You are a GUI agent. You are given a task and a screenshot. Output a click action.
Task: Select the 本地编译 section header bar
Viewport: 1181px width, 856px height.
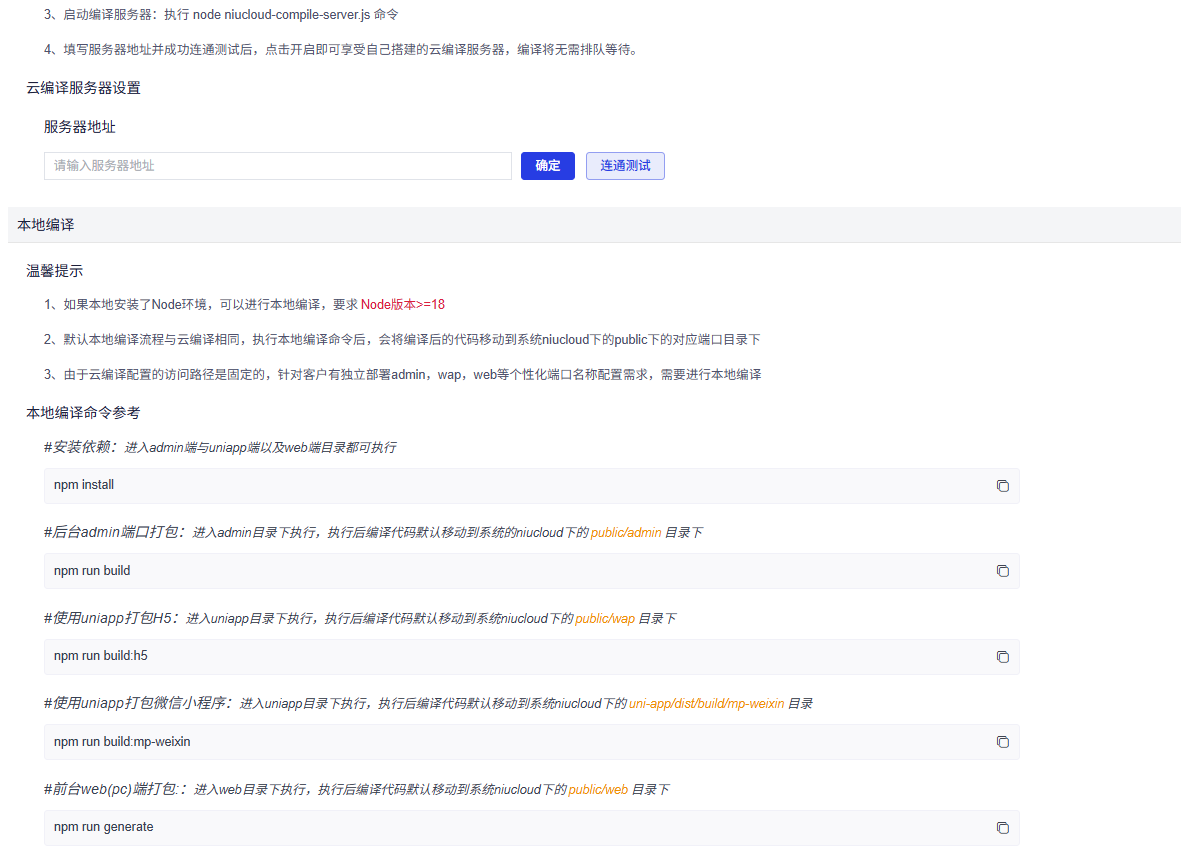593,225
